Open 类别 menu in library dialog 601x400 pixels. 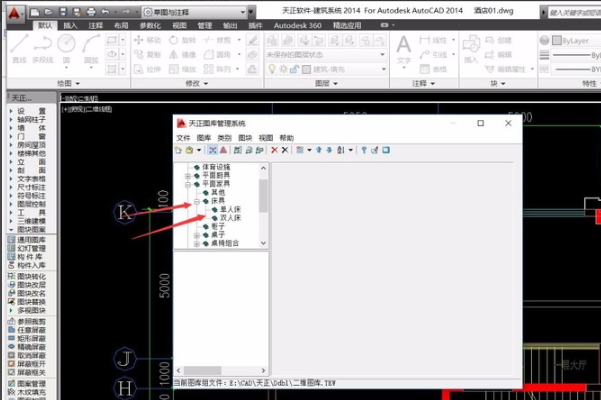pos(224,138)
